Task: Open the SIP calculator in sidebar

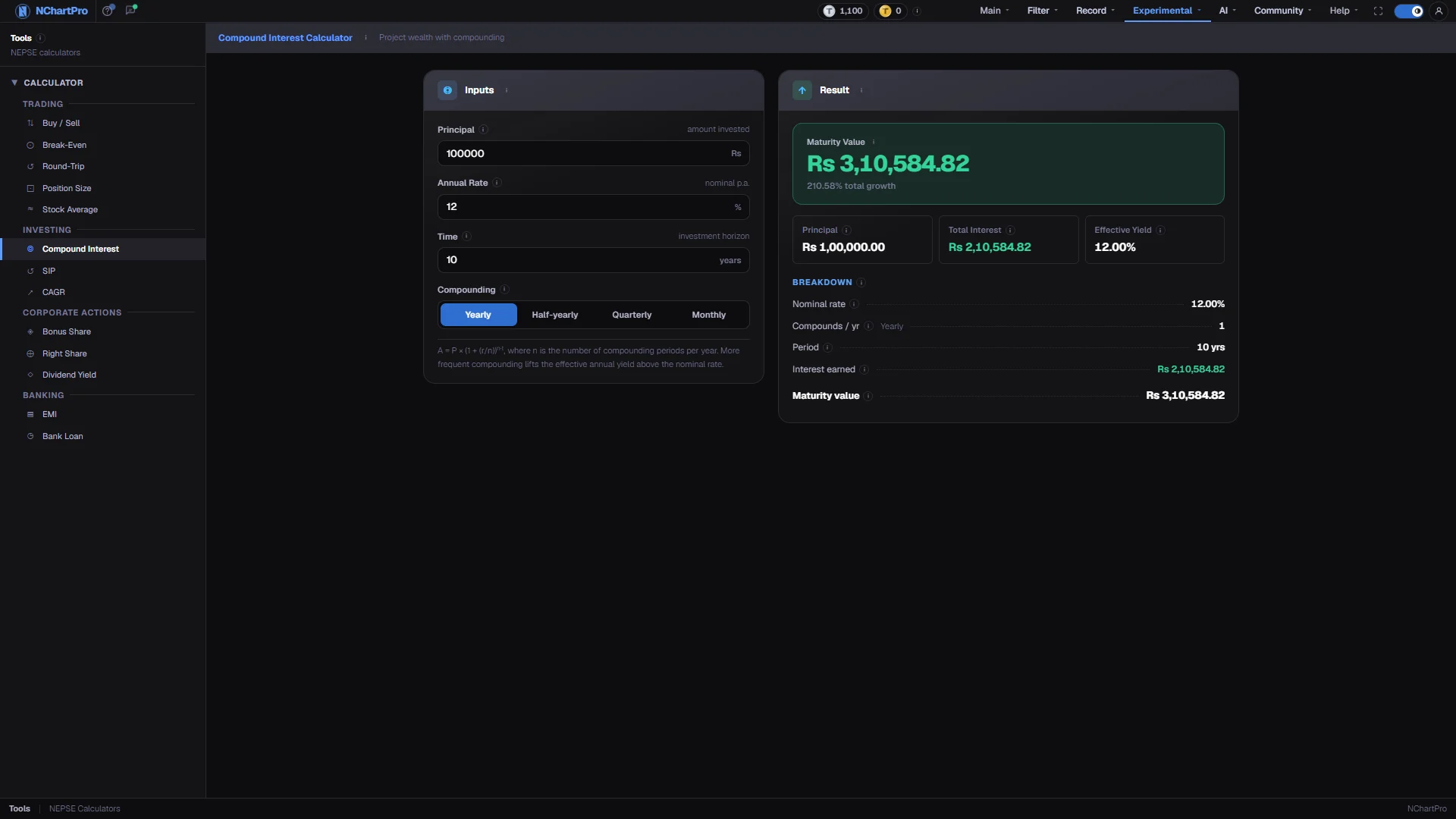Action: click(x=102, y=271)
